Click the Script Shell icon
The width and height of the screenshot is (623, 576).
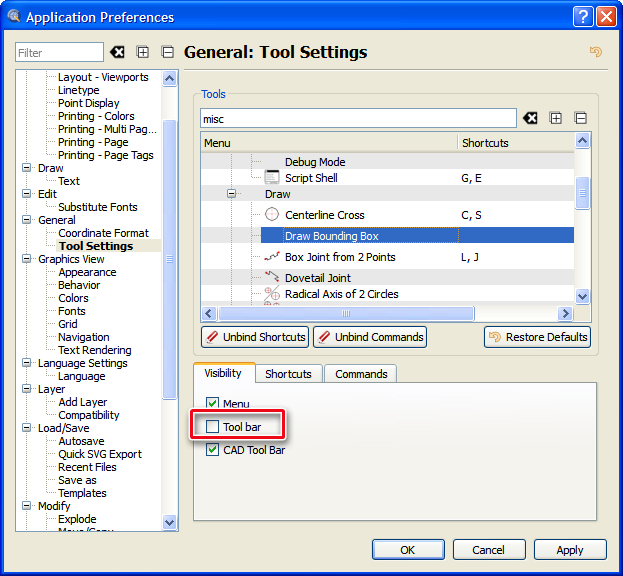click(272, 178)
